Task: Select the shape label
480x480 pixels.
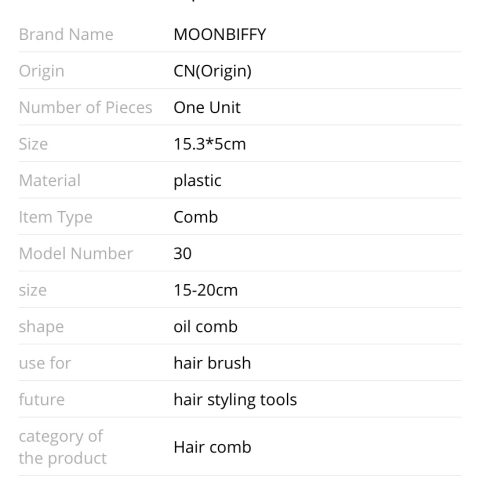Action: (41, 327)
